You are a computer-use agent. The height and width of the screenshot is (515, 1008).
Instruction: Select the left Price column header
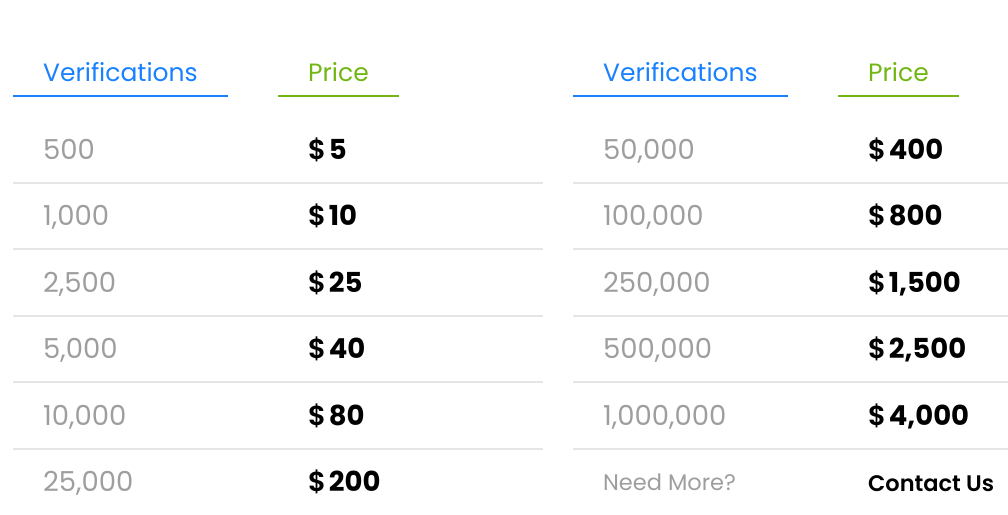[x=338, y=73]
